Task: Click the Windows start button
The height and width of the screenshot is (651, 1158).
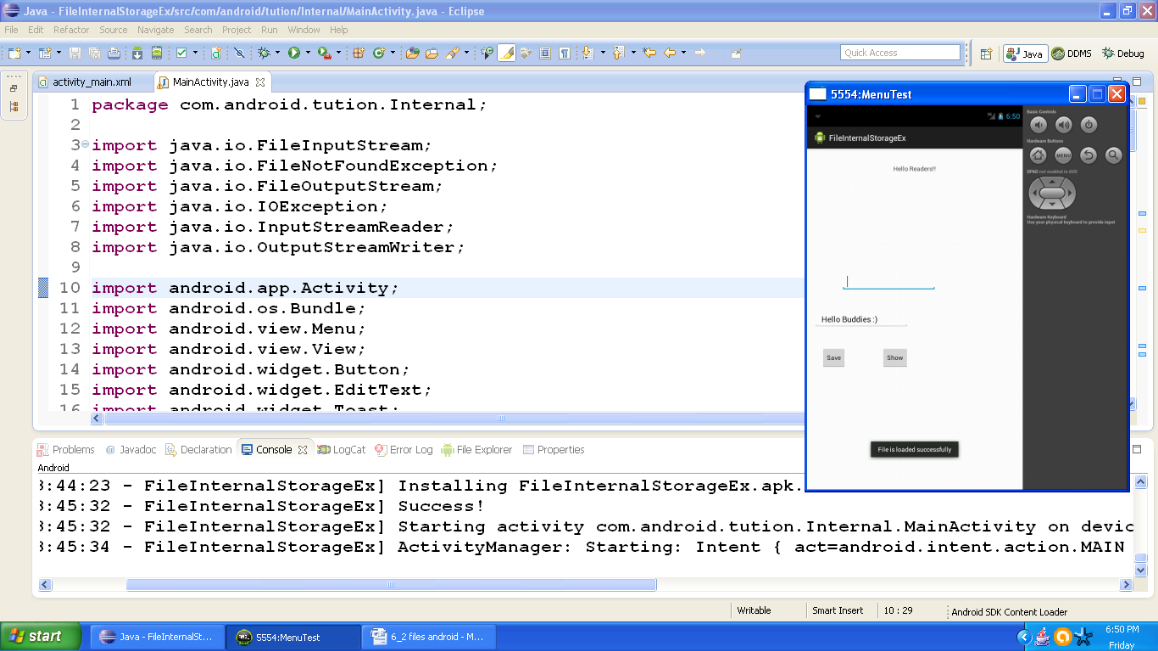Action: (x=41, y=636)
